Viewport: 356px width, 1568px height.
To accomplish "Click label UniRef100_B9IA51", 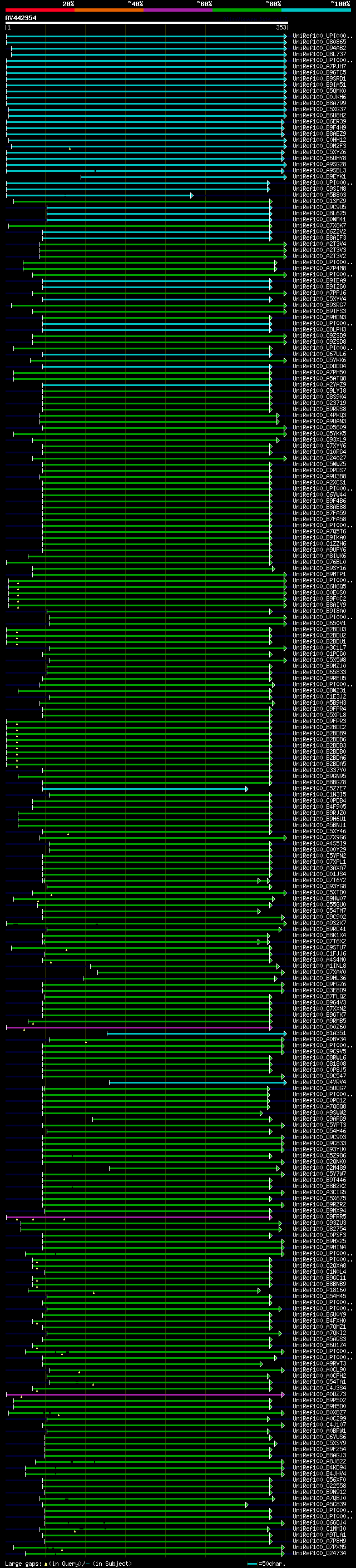I will [x=319, y=85].
